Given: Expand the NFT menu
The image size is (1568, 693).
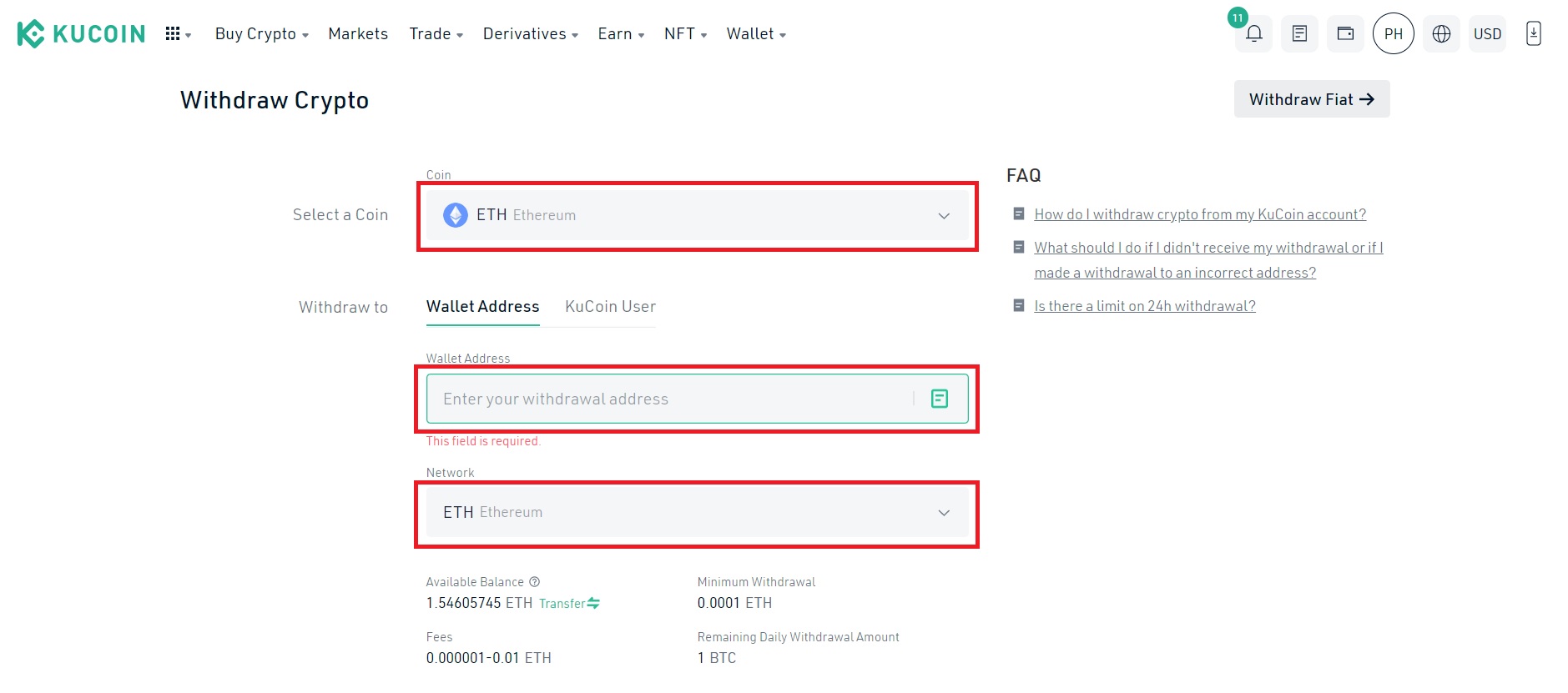Looking at the screenshot, I should pos(685,34).
